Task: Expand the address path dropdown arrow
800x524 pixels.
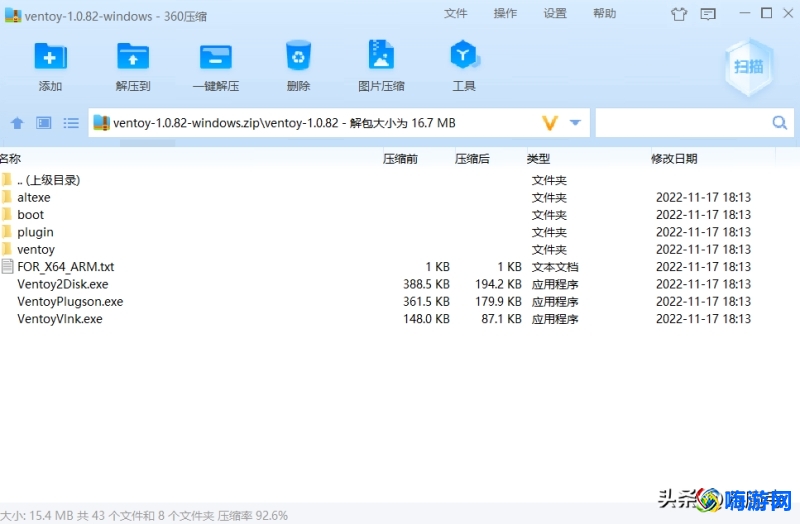Action: pos(575,122)
